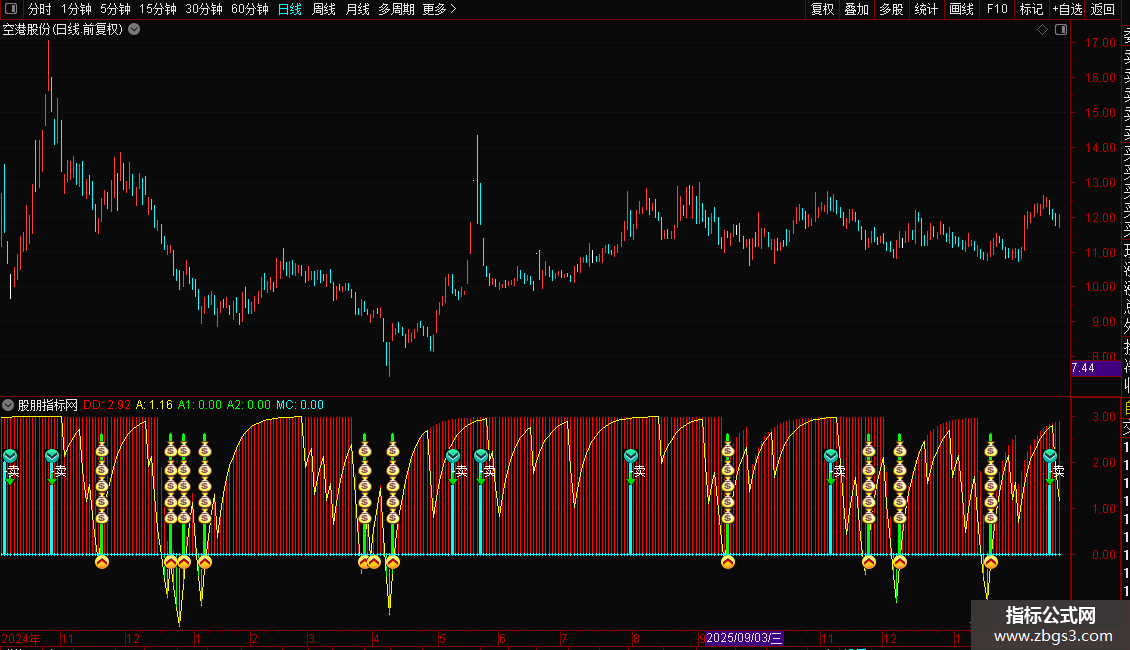1130x650 pixels.
Task: Click the leftmost orange buy arrow circle
Action: [102, 562]
